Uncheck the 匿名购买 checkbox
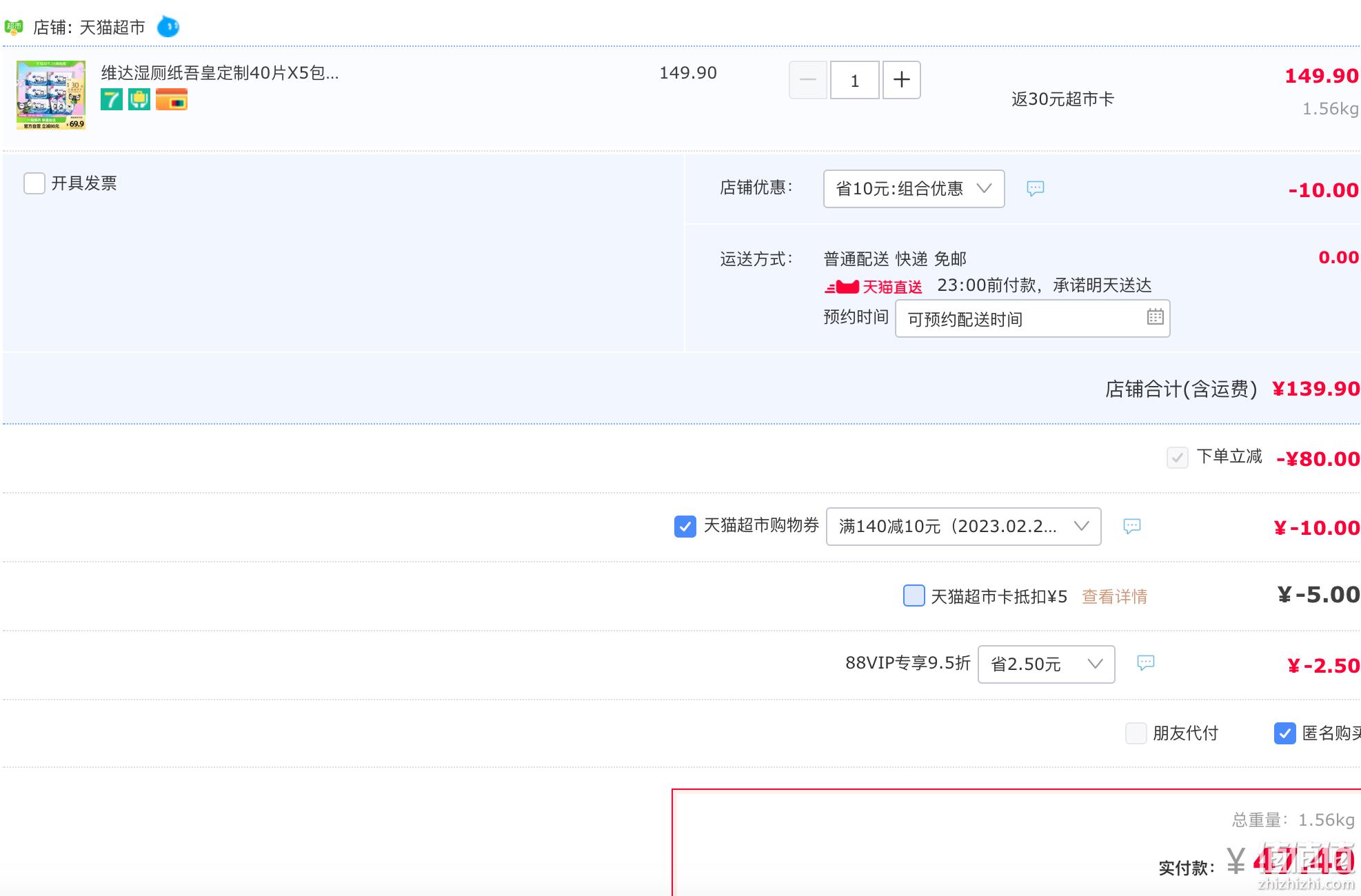The height and width of the screenshot is (896, 1361). coord(1285,733)
